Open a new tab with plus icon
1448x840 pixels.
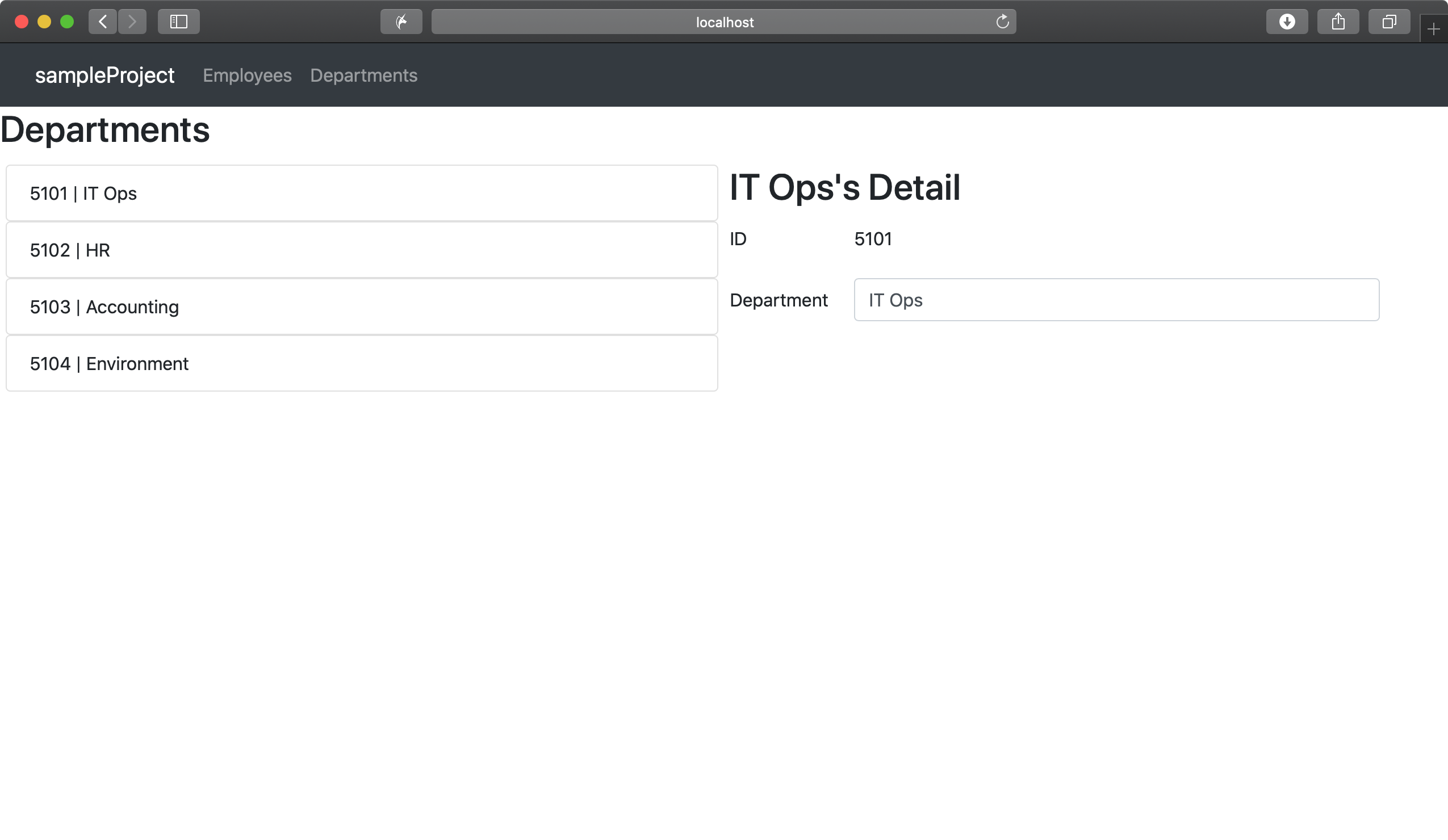click(1433, 30)
